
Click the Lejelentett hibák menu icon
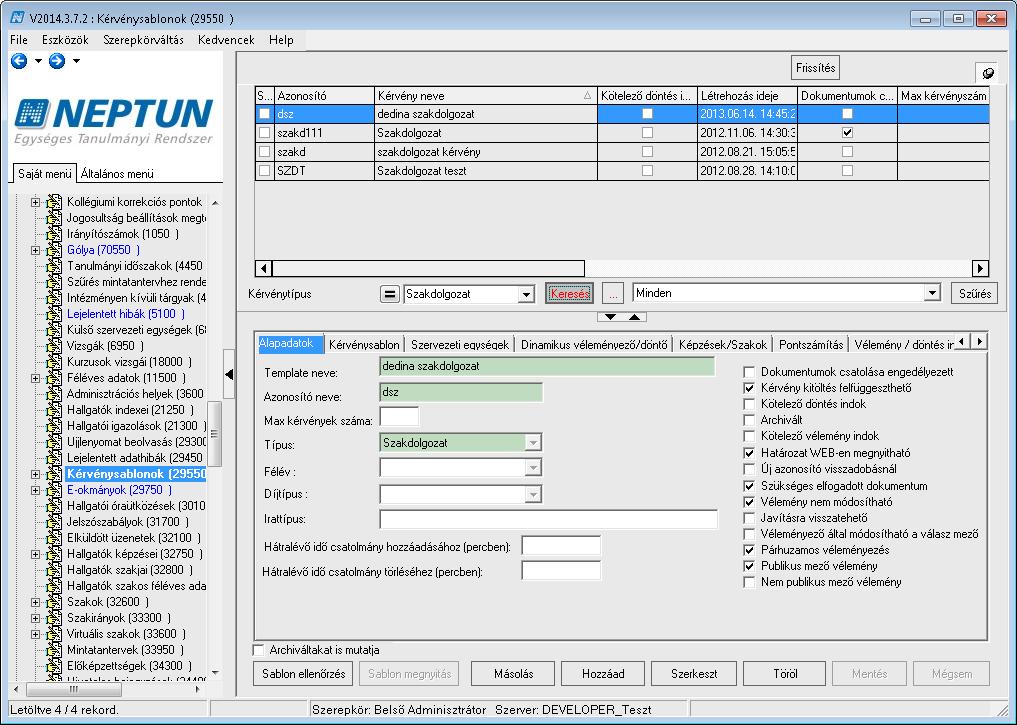tap(54, 314)
